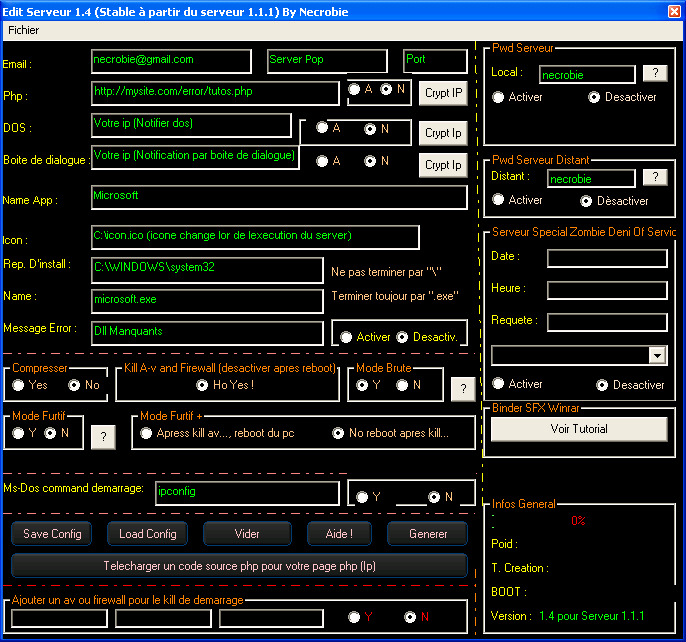The width and height of the screenshot is (686, 642).
Task: Click the Date field in Zombie panel
Action: (607, 258)
